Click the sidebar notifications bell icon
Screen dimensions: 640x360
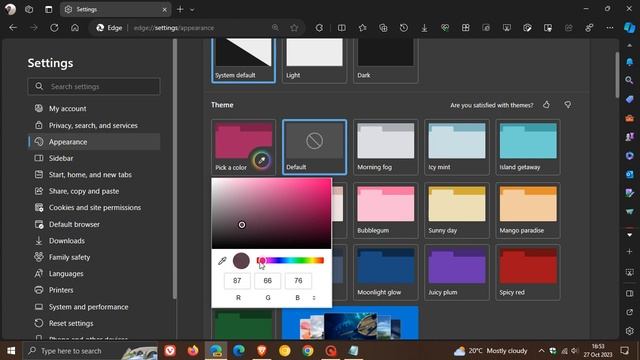point(629,62)
